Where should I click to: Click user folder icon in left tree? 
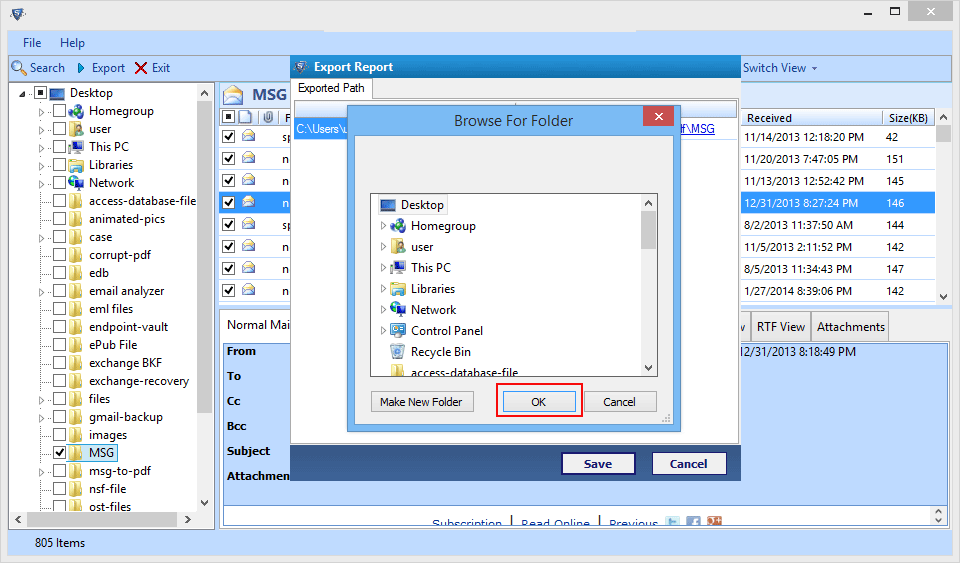click(76, 129)
